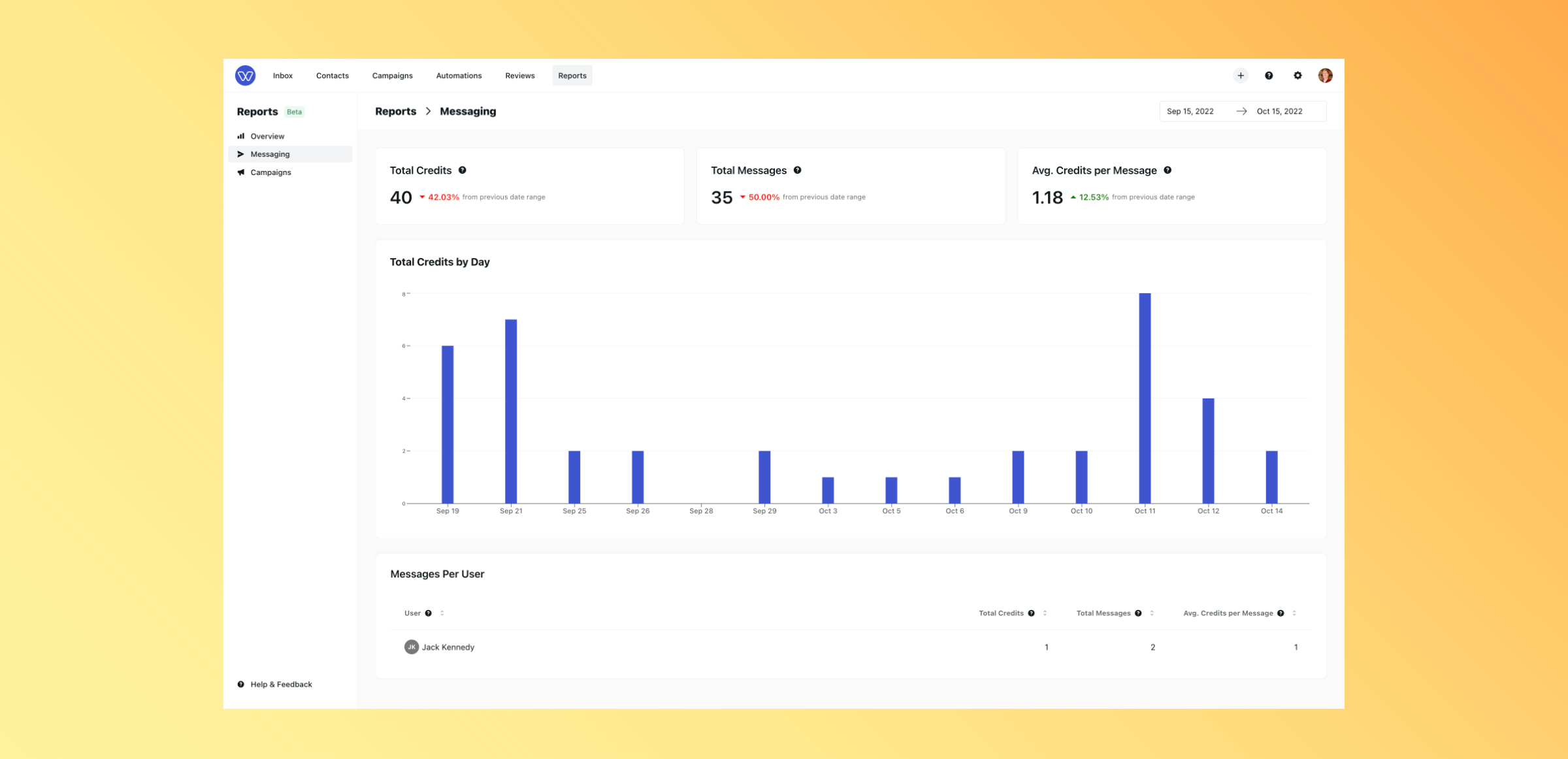Click the Reports breadcrumb link
Viewport: 1568px width, 759px height.
tap(396, 111)
